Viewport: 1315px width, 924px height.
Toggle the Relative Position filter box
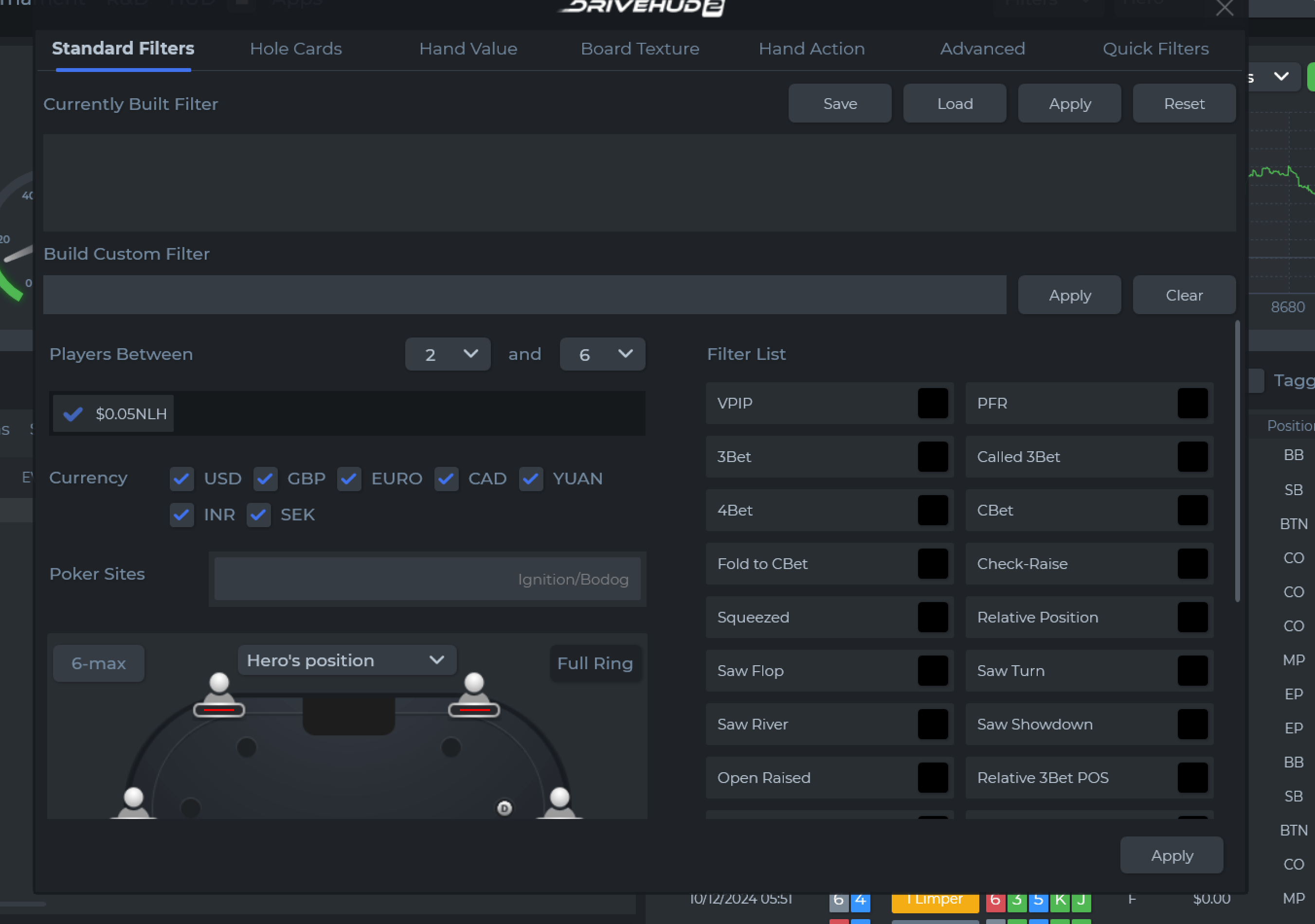tap(1192, 617)
